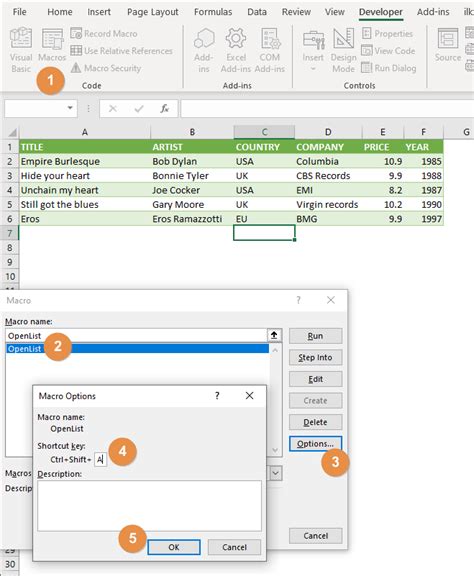This screenshot has width=474, height=576.
Task: Open control Properties
Action: (x=387, y=33)
